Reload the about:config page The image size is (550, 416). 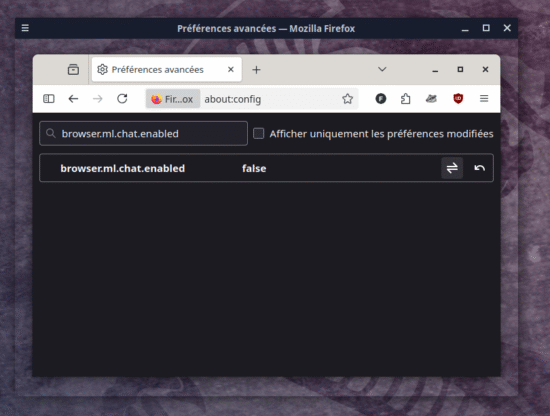(x=122, y=99)
